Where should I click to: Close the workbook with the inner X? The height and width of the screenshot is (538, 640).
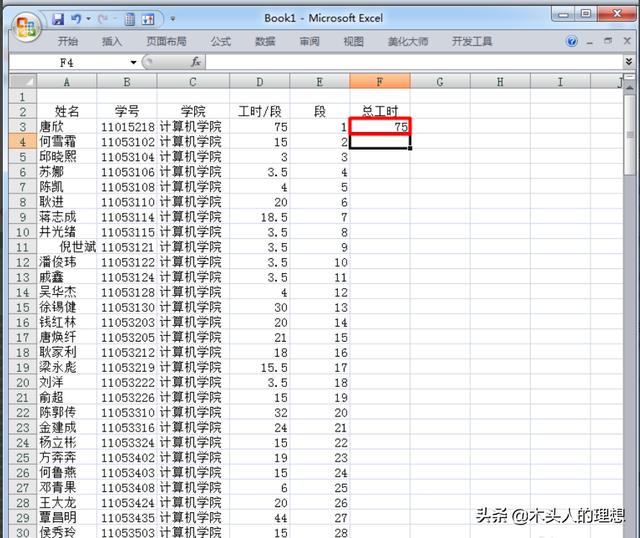pyautogui.click(x=627, y=41)
